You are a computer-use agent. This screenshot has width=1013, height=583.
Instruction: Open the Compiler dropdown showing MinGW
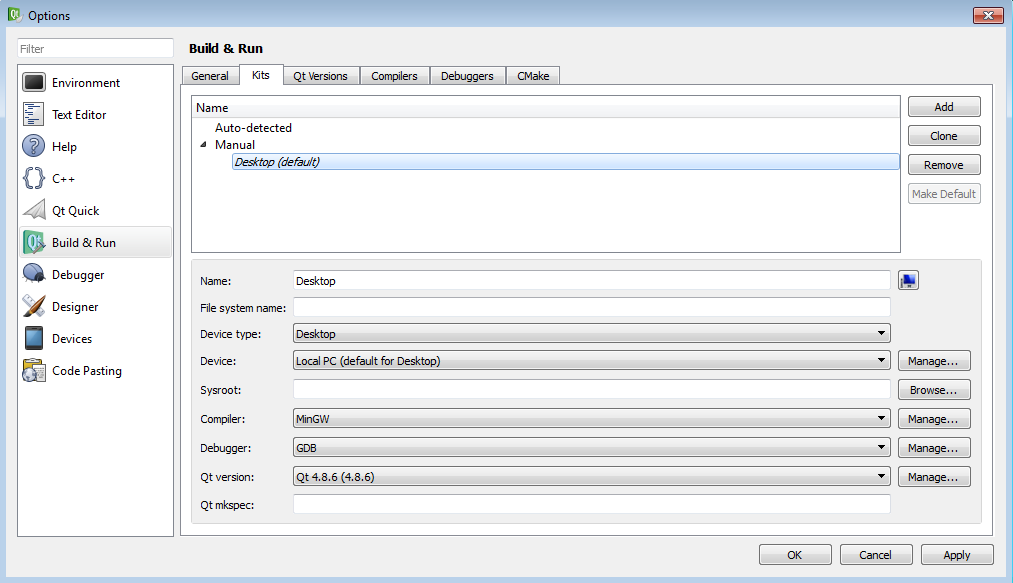pos(592,419)
